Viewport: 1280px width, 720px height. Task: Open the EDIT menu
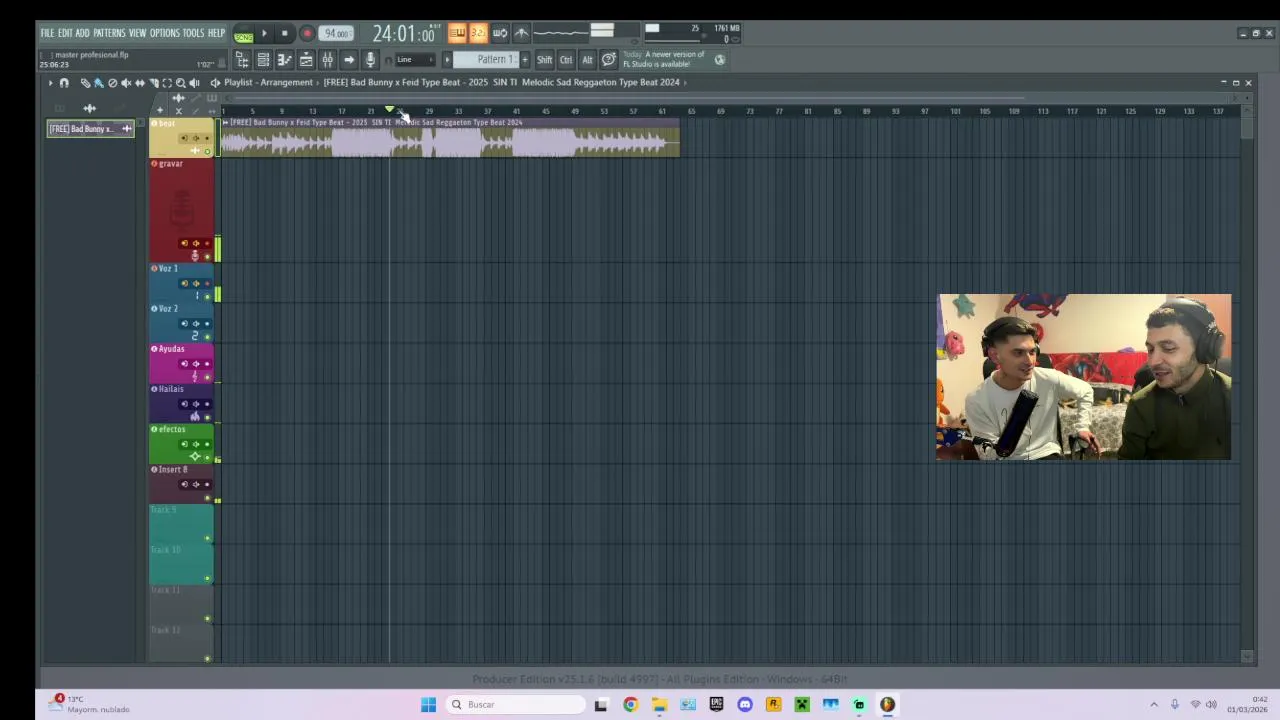click(65, 33)
